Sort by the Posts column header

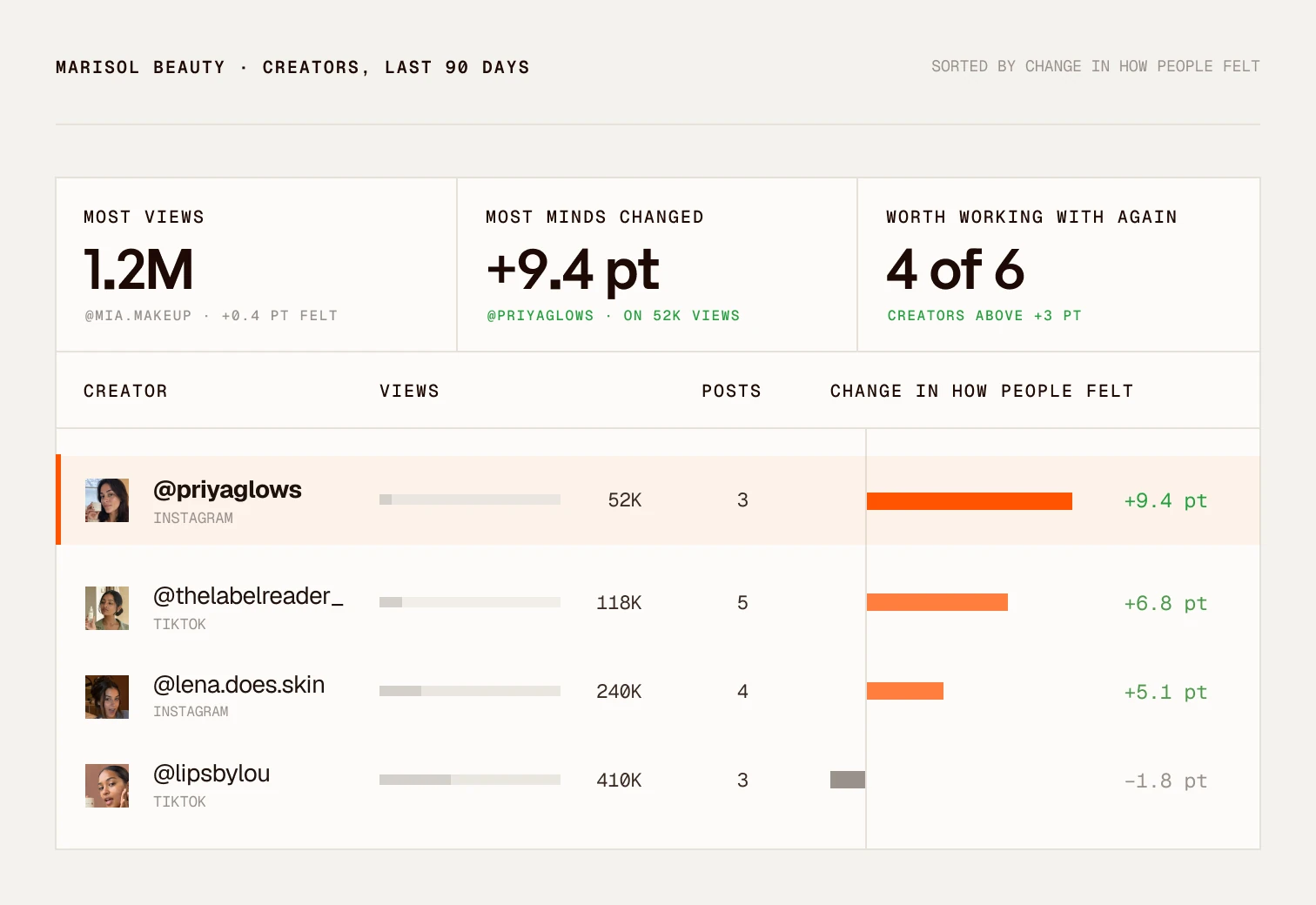click(x=731, y=392)
